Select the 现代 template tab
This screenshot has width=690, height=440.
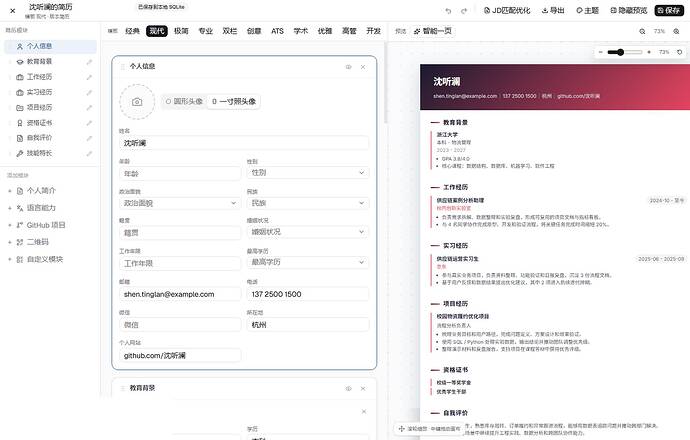[x=157, y=31]
